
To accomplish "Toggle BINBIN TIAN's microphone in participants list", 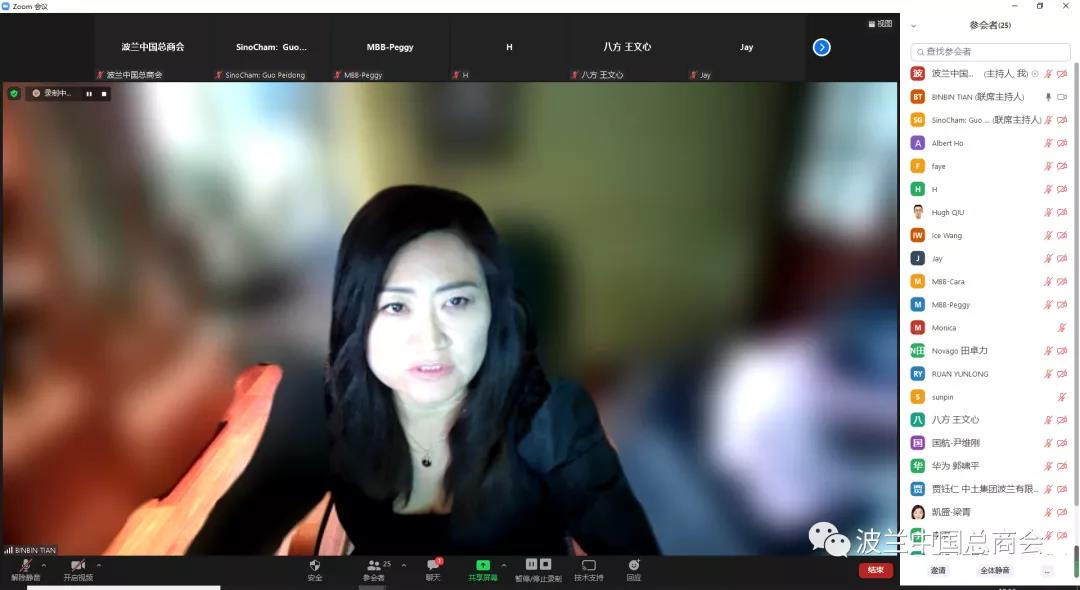I will coord(1048,97).
